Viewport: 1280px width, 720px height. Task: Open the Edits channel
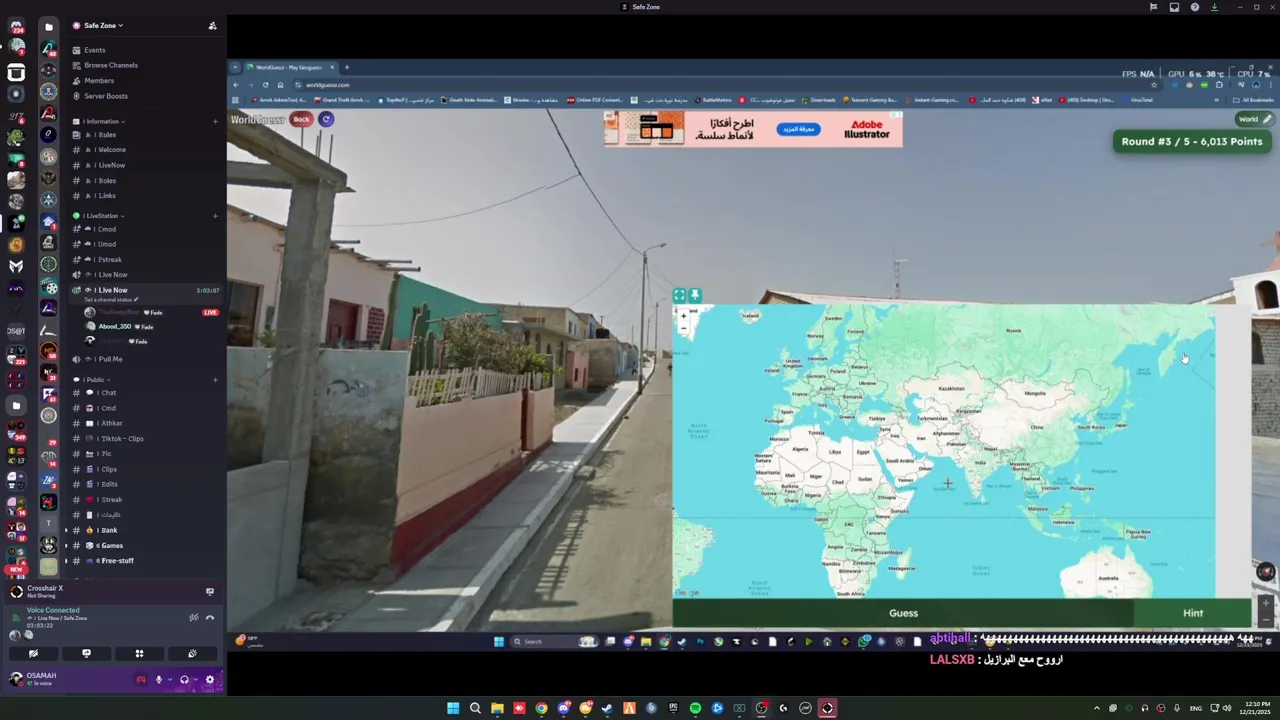click(x=108, y=484)
